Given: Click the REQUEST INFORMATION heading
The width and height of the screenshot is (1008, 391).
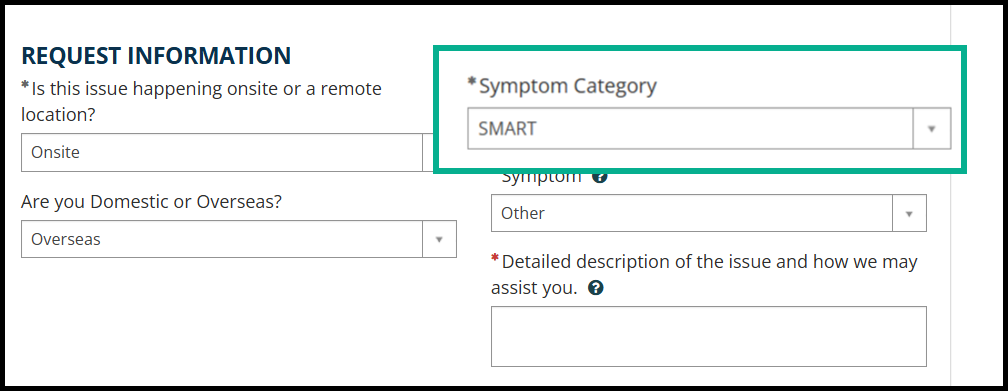Looking at the screenshot, I should pyautogui.click(x=156, y=56).
